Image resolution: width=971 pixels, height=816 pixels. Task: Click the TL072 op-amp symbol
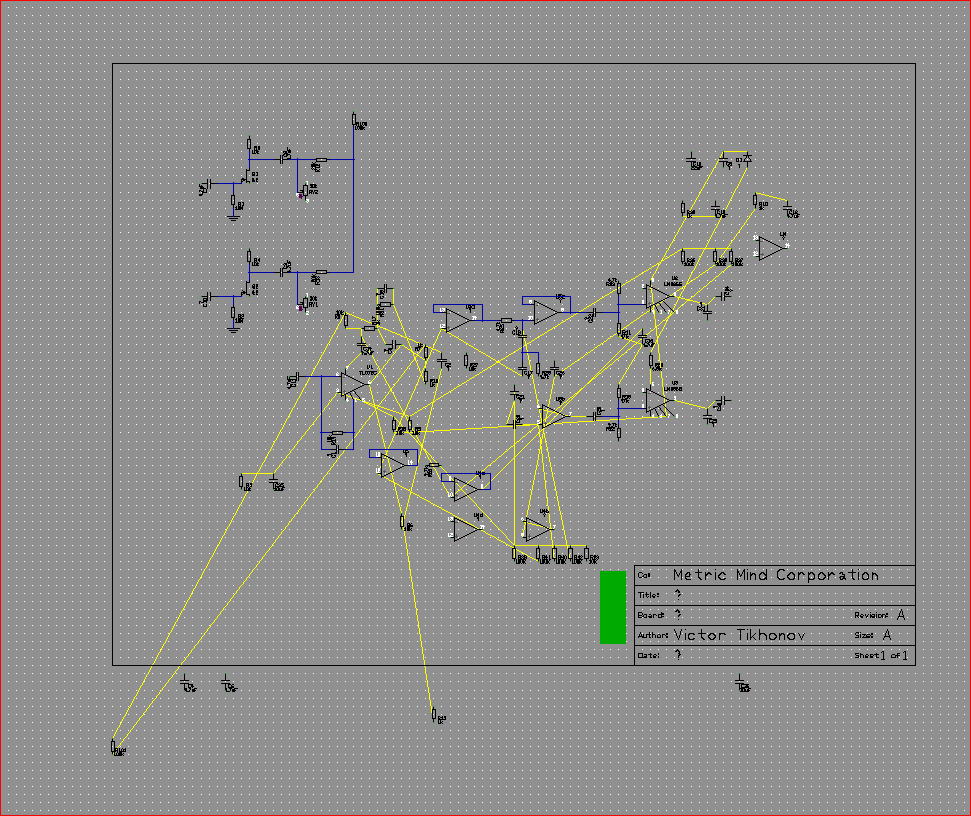click(352, 384)
